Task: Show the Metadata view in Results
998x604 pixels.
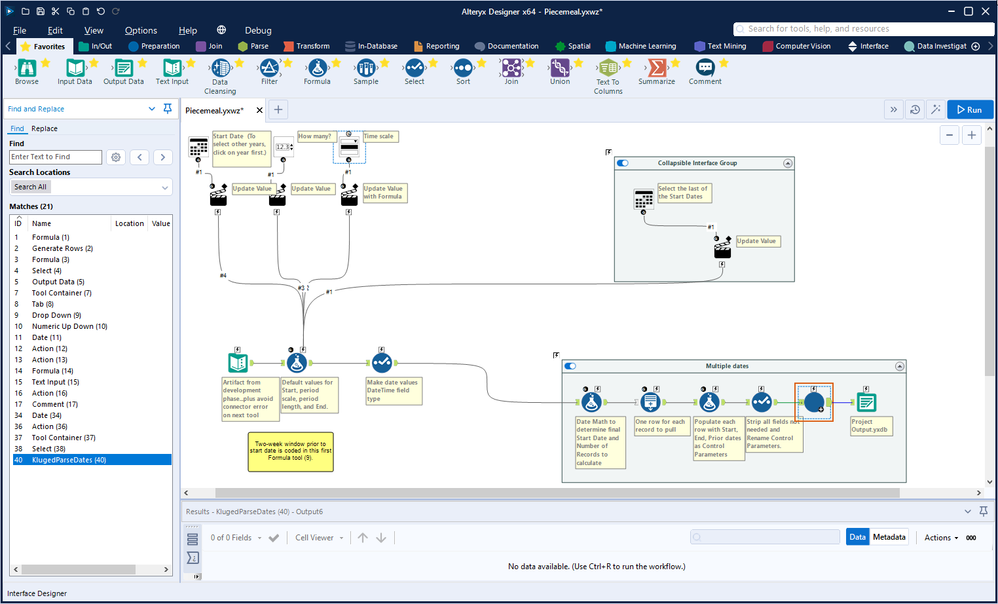Action: (889, 537)
